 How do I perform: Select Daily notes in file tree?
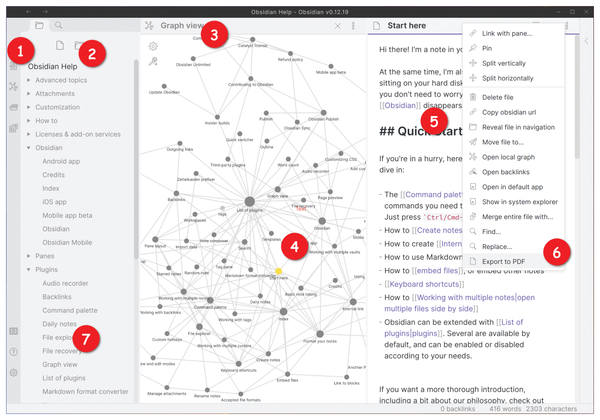pyautogui.click(x=59, y=324)
